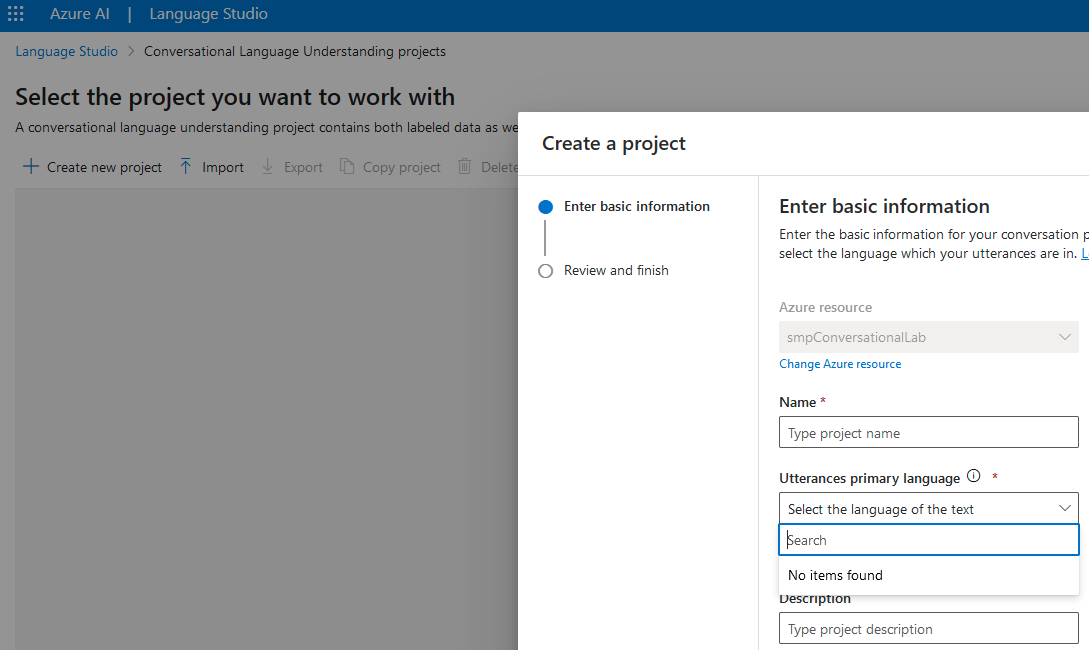1089x650 pixels.
Task: Click the Change Azure resource link
Action: [x=840, y=364]
